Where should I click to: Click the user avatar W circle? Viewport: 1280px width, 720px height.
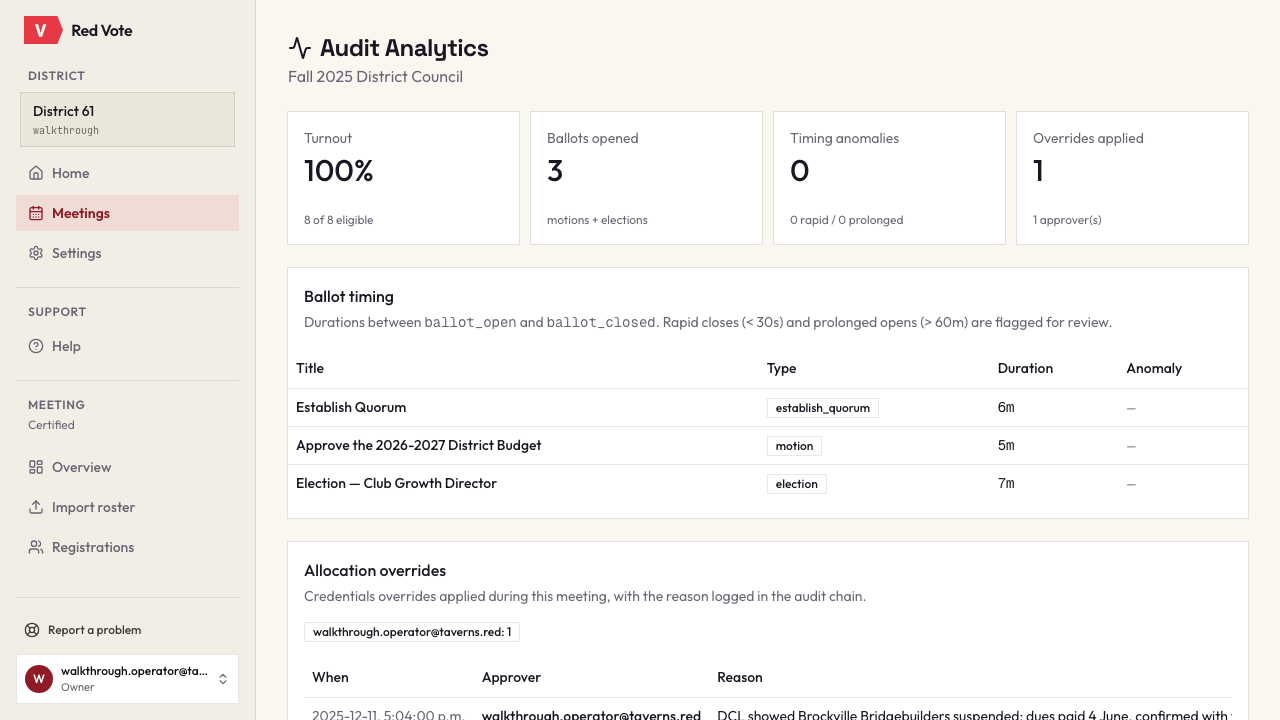pos(39,679)
